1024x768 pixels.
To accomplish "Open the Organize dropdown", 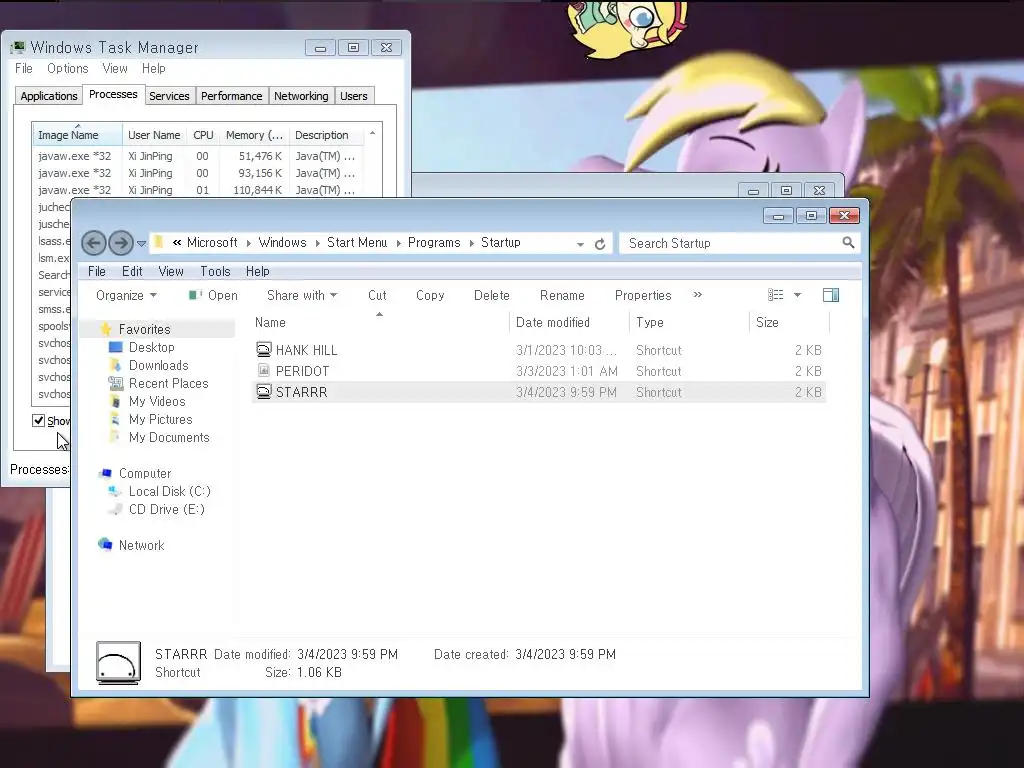I will tap(126, 295).
